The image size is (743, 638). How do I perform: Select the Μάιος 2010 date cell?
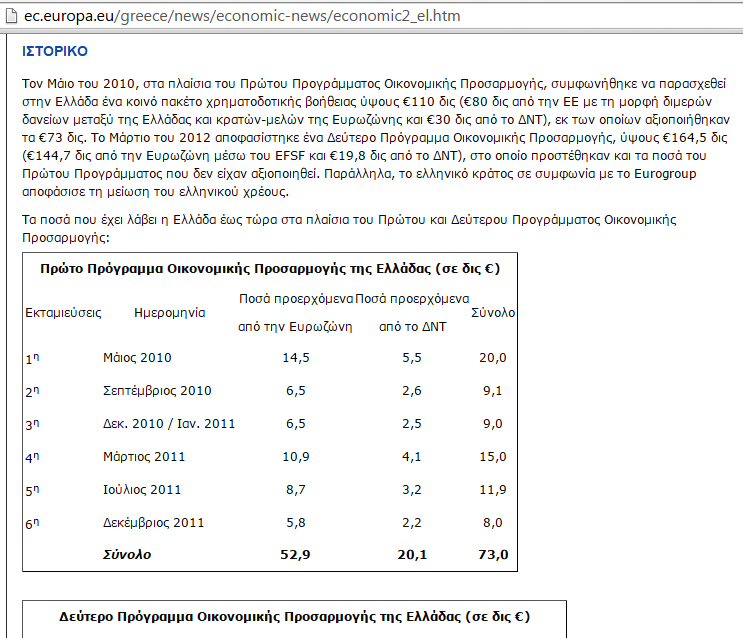coord(137,358)
